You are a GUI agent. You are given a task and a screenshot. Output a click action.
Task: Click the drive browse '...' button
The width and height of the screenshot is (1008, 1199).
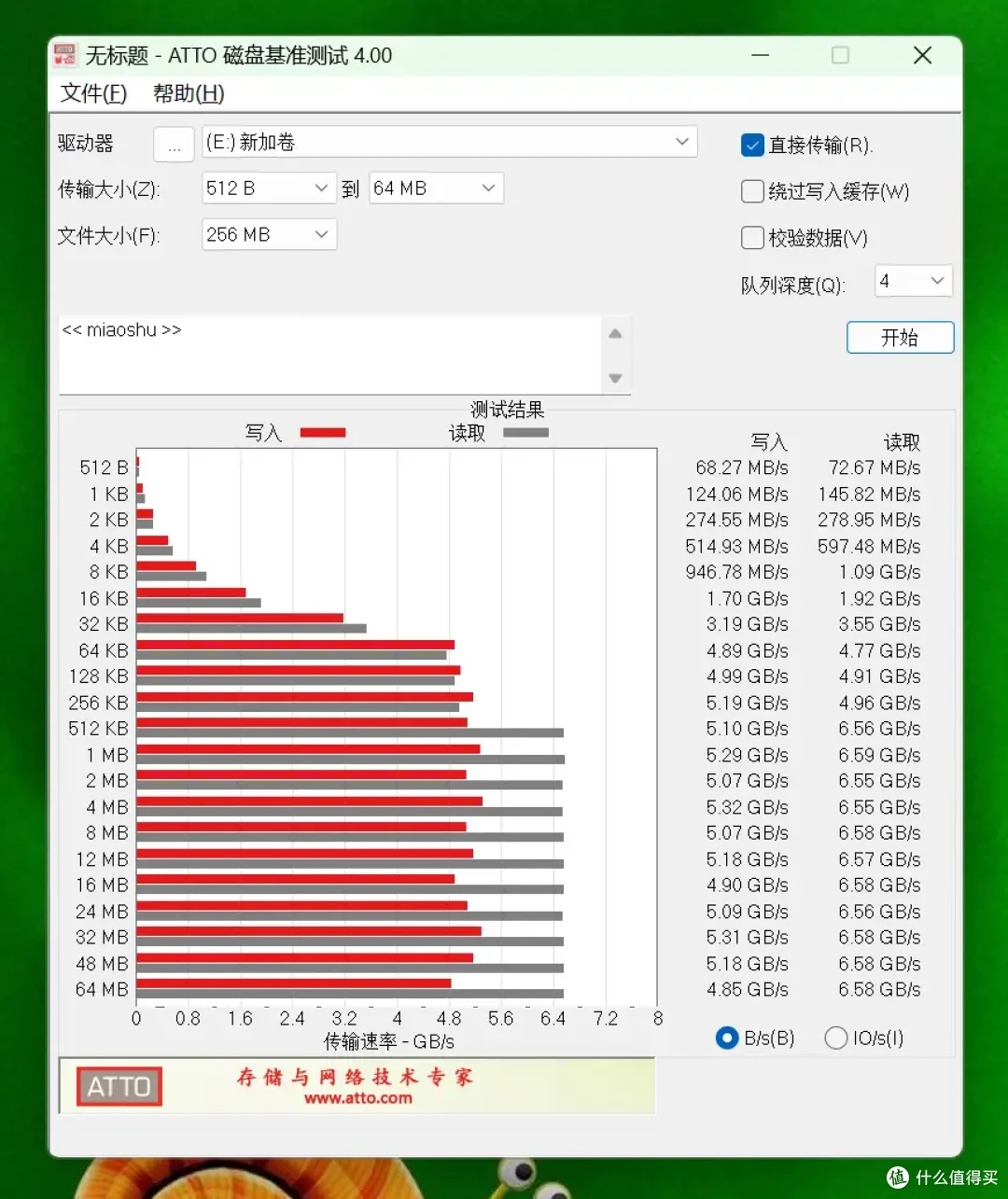coord(174,144)
